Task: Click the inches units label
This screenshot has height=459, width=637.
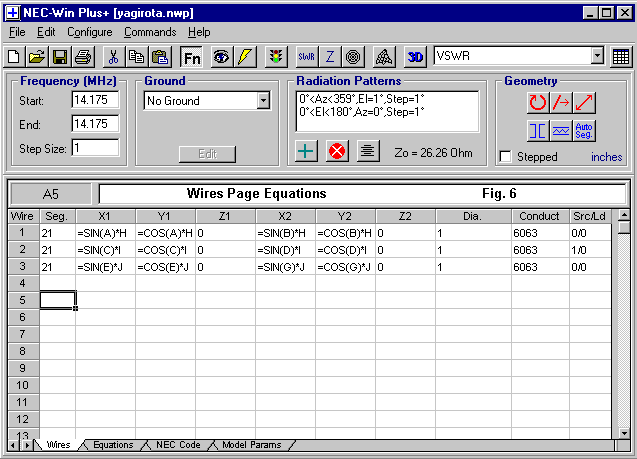Action: click(606, 157)
